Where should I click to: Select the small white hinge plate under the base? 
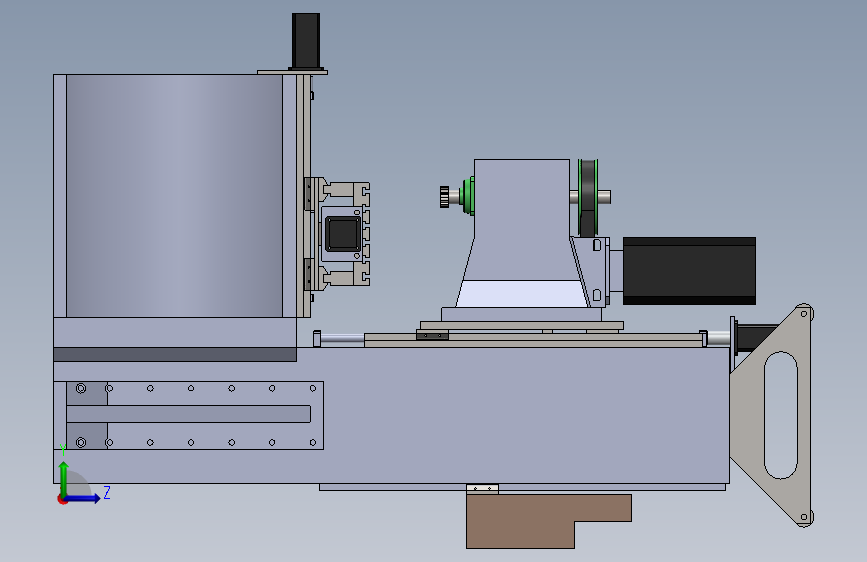(482, 489)
